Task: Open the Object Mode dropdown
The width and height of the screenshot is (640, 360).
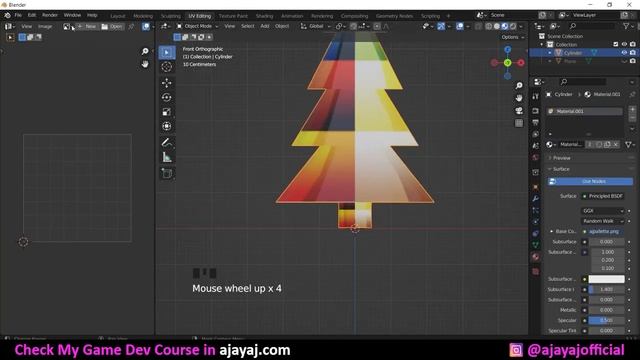Action: [x=198, y=26]
